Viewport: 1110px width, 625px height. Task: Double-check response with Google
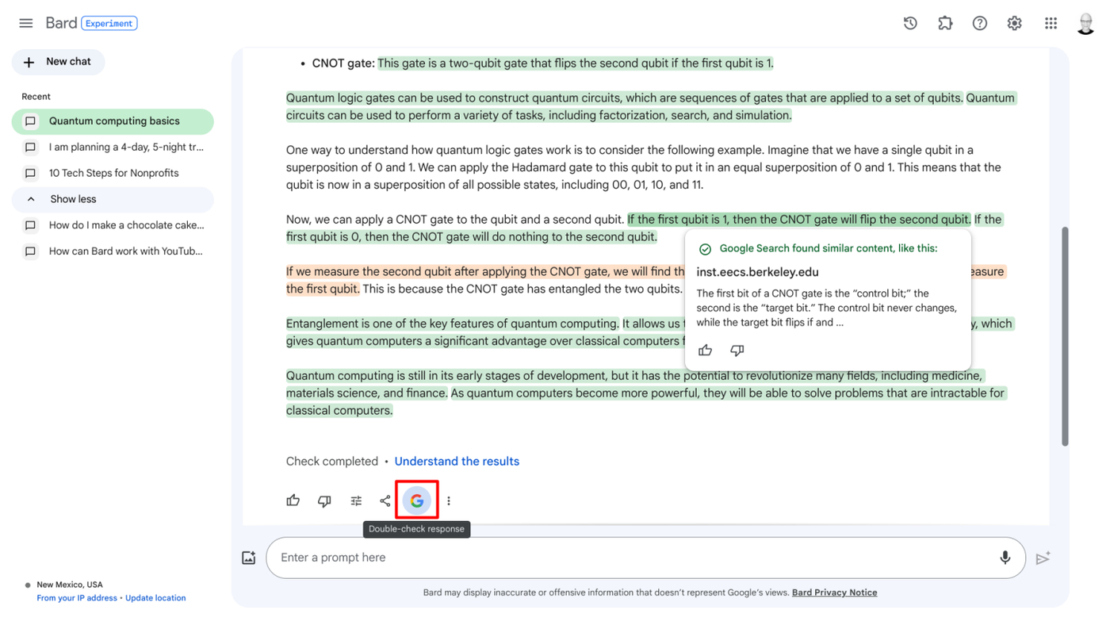(417, 500)
